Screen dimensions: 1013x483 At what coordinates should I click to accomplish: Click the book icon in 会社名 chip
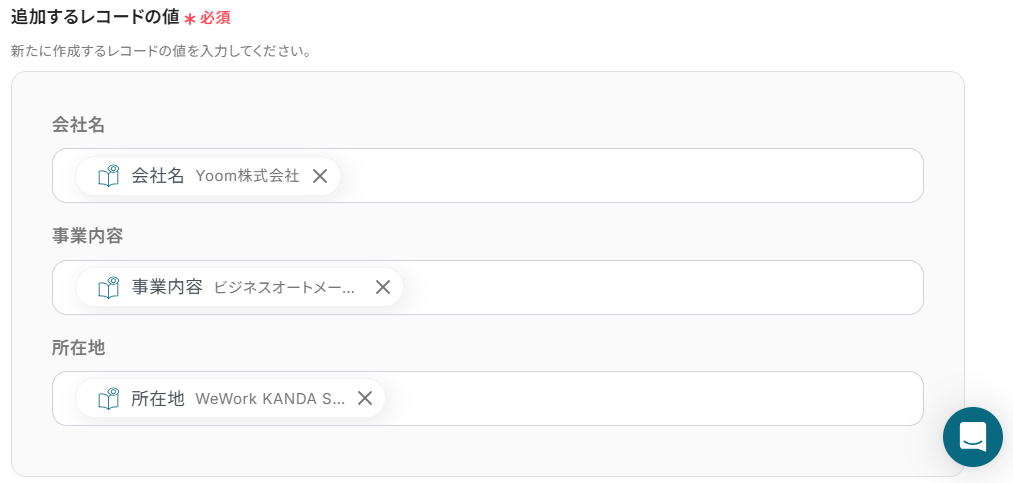pos(108,176)
